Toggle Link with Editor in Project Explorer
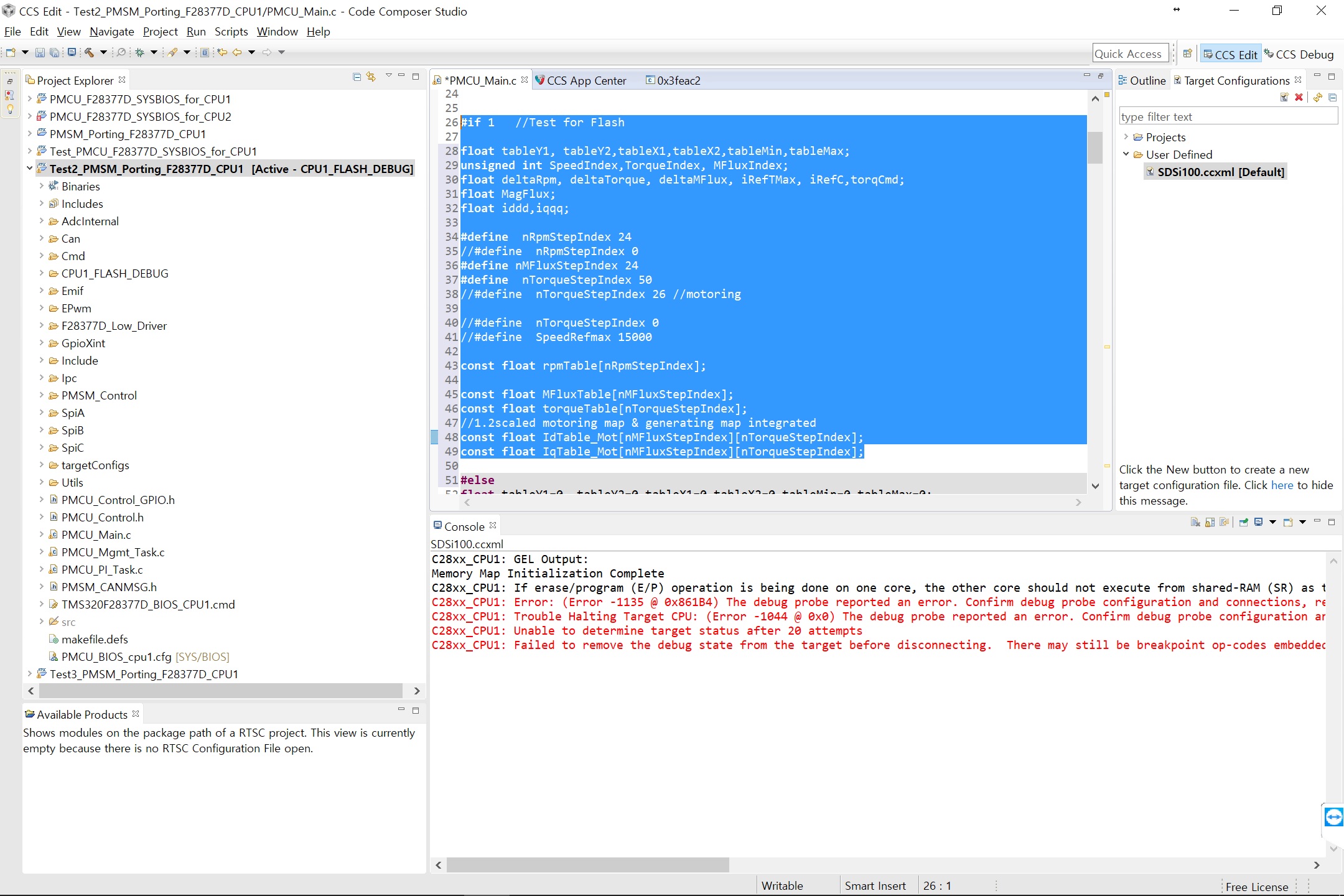 [371, 77]
